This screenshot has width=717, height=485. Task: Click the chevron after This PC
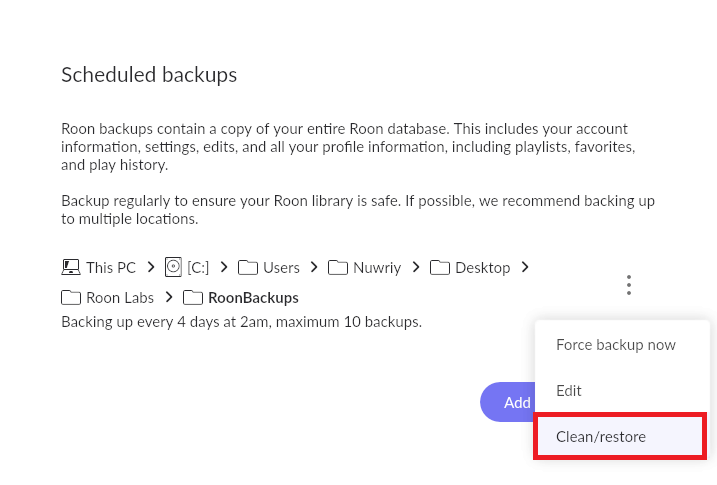pos(150,267)
